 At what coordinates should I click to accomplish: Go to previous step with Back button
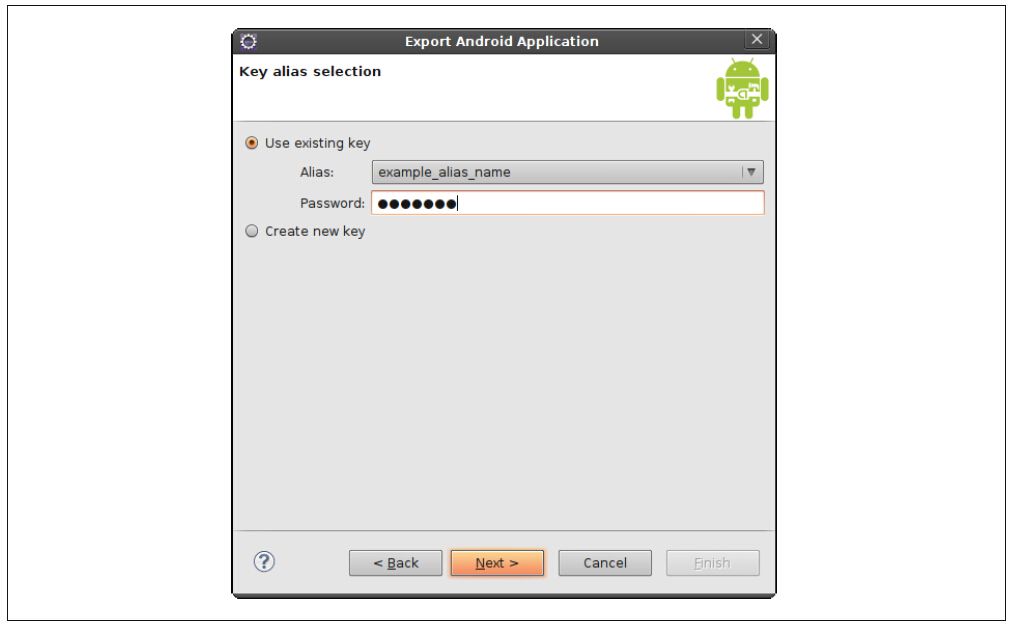point(396,563)
